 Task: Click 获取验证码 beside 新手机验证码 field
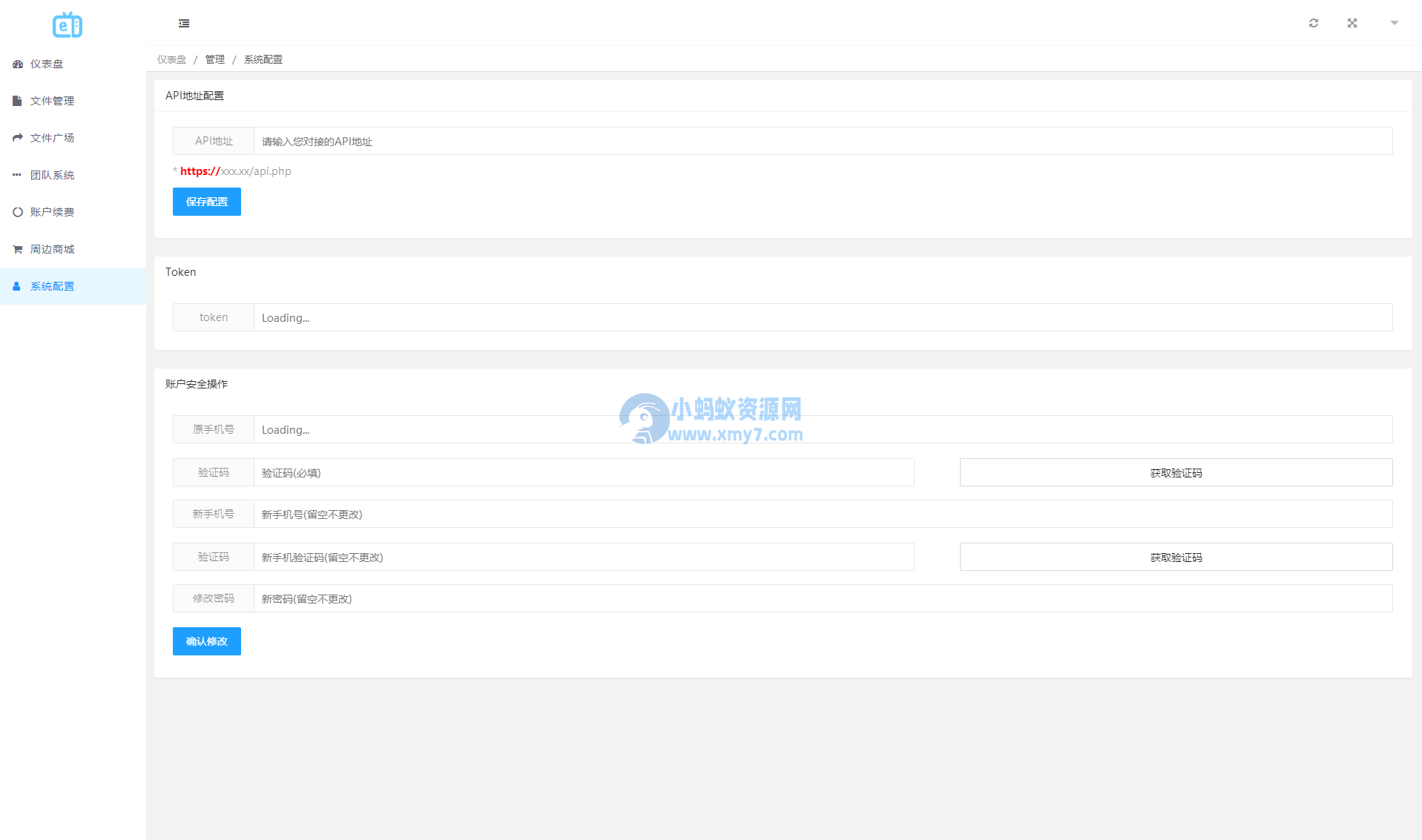1176,557
